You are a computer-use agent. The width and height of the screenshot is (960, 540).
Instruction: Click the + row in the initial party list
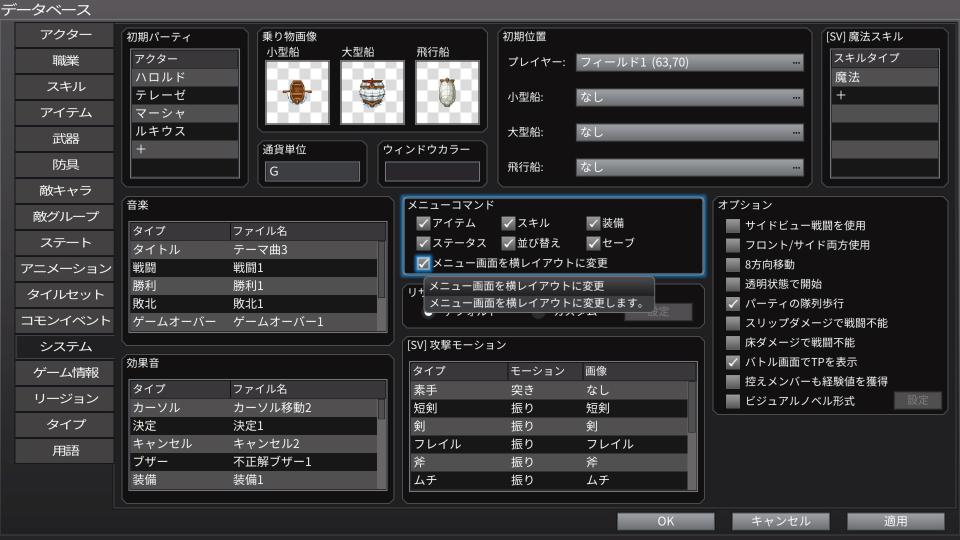(x=185, y=149)
